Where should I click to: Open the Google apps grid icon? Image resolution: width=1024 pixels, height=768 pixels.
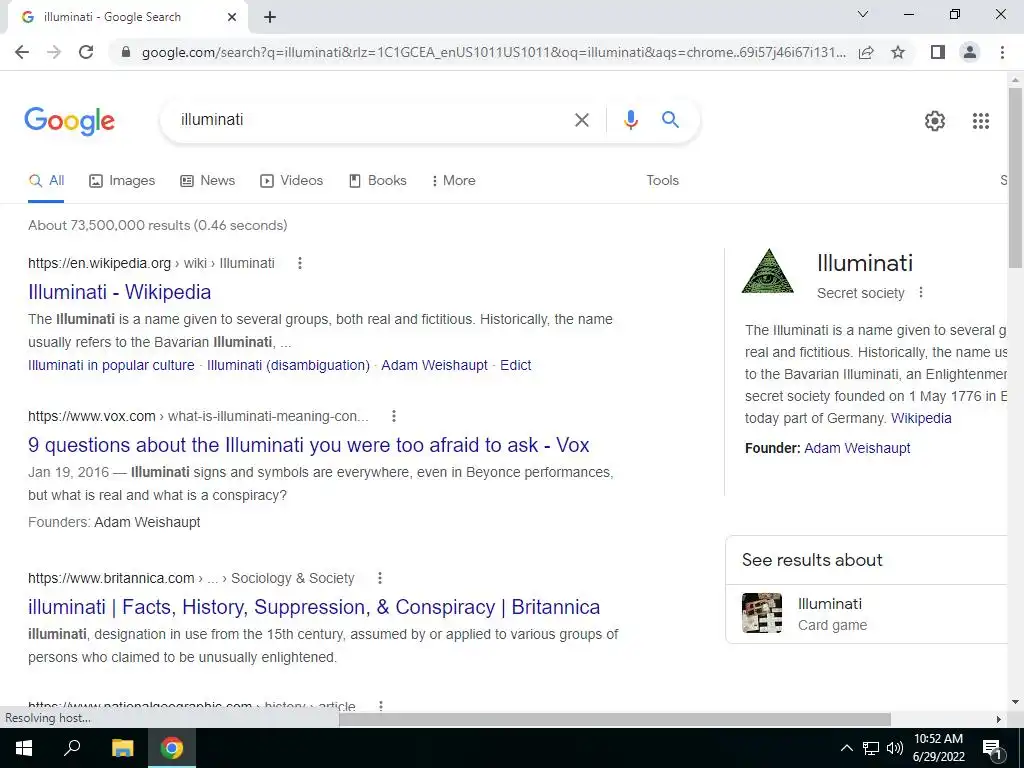point(980,121)
